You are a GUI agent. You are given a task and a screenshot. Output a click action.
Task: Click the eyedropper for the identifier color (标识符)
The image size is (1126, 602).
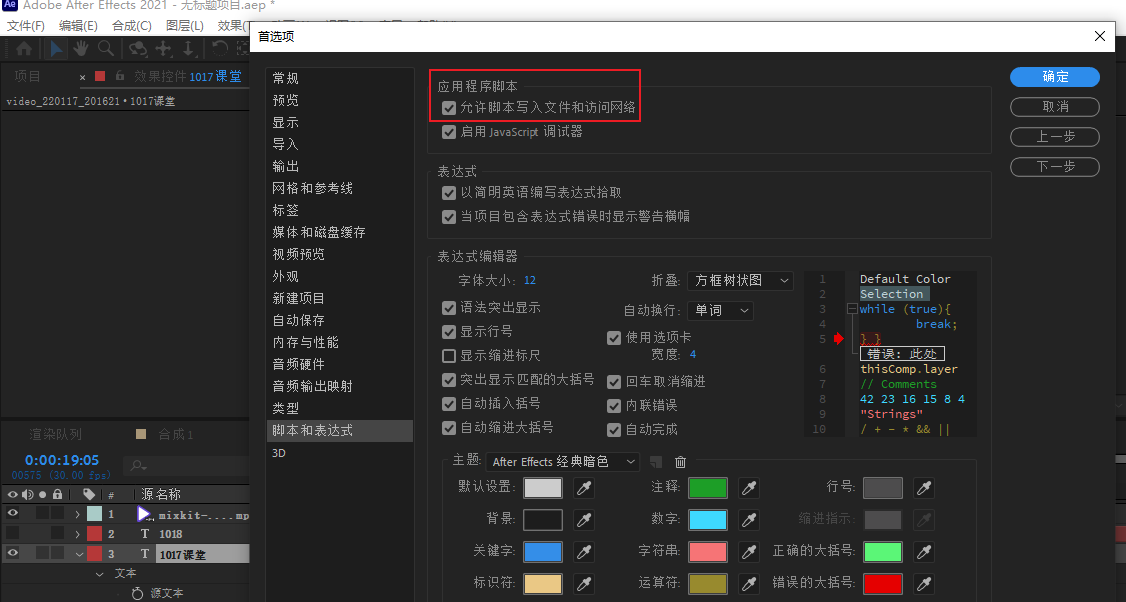tap(584, 583)
